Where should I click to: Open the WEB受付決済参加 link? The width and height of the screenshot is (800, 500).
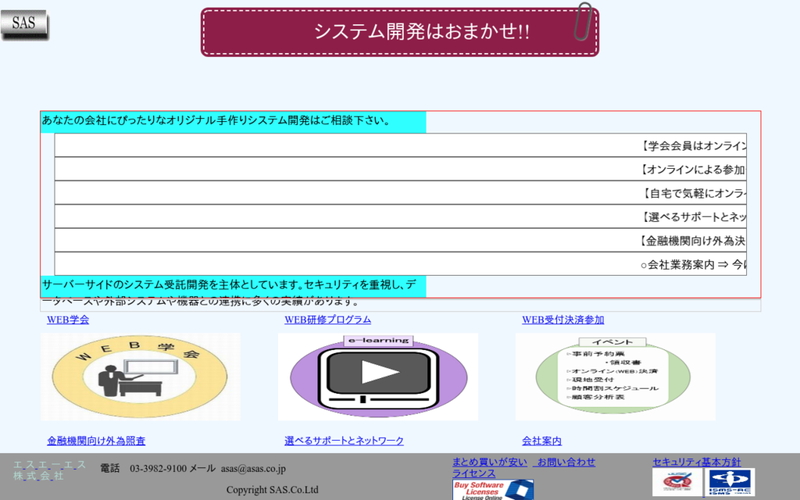[x=563, y=320]
